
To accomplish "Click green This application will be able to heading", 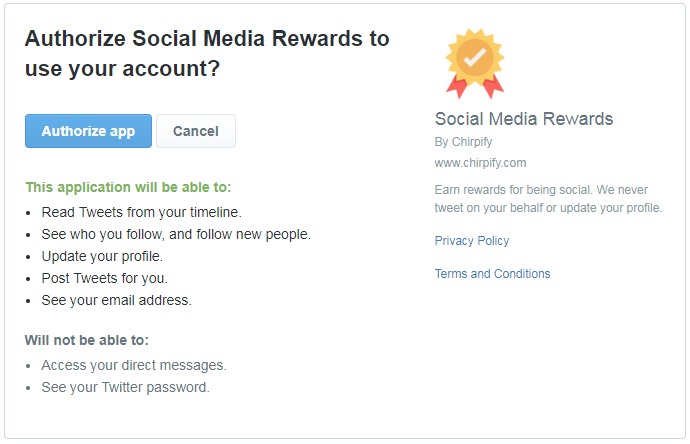I will 128,187.
